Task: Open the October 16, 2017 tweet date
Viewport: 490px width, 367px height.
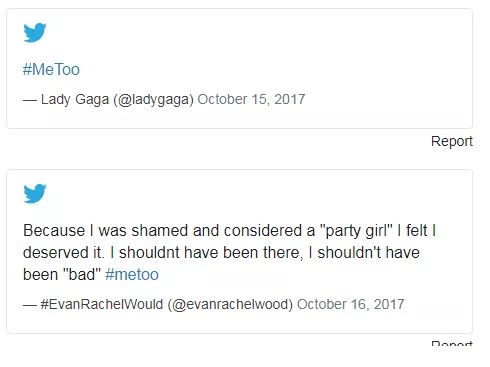Action: point(351,304)
